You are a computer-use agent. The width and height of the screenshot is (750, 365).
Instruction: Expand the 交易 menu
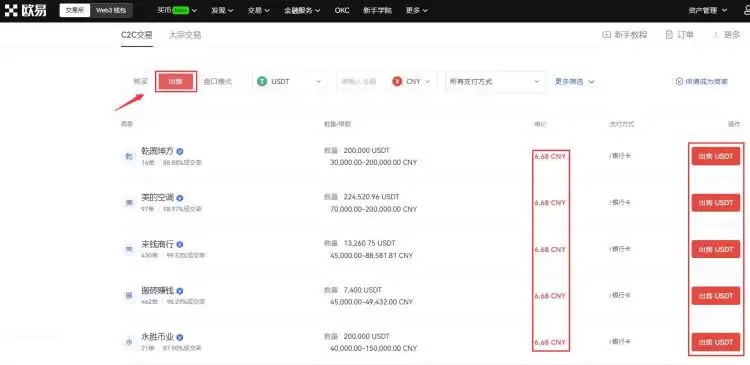[259, 11]
